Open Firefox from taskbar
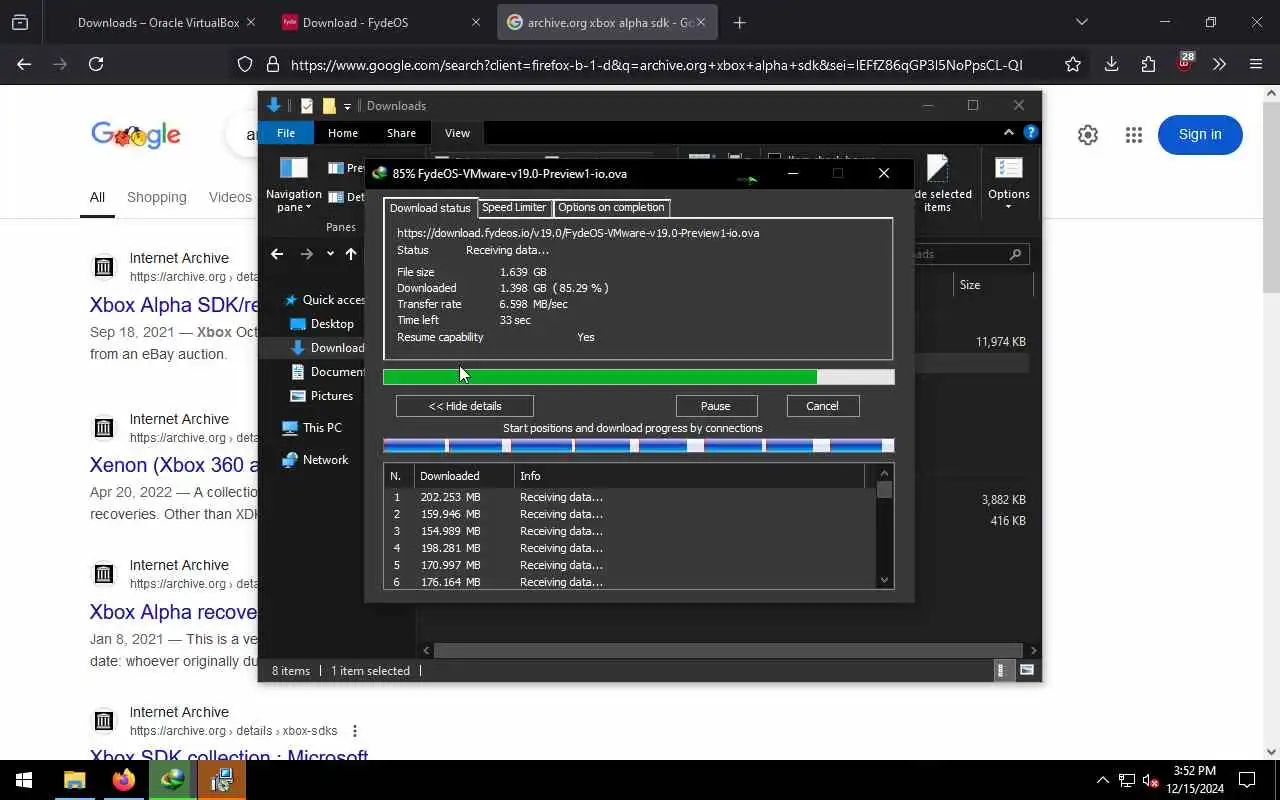1280x800 pixels. 124,780
